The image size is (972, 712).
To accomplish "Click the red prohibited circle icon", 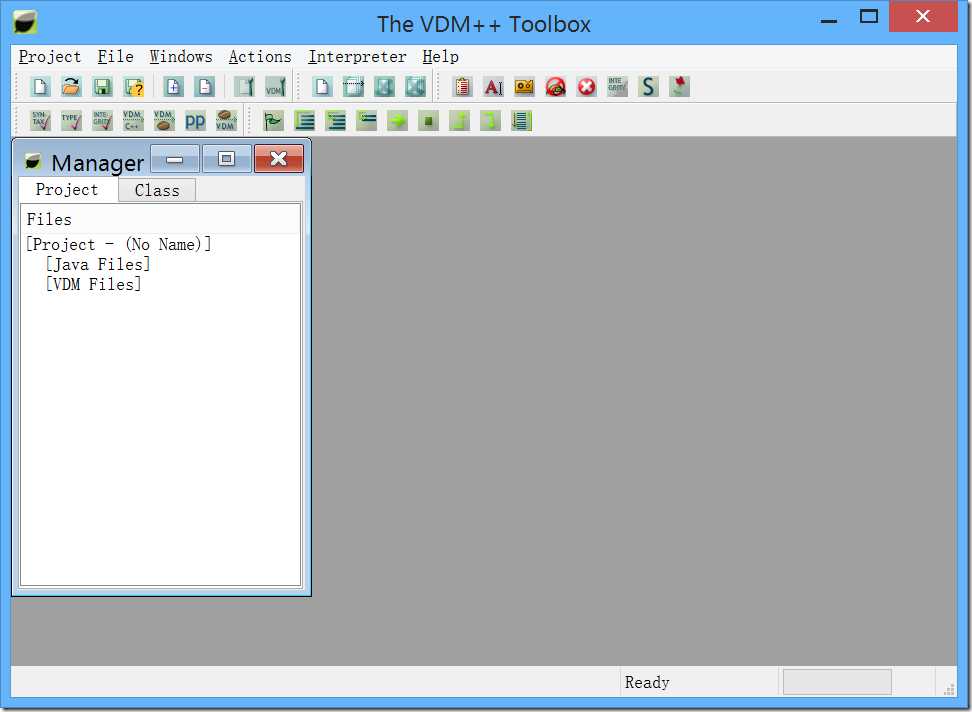I will pos(555,87).
